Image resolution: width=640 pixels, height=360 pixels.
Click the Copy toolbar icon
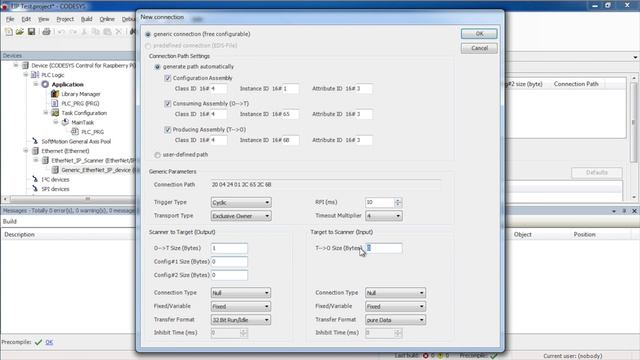[96, 31]
